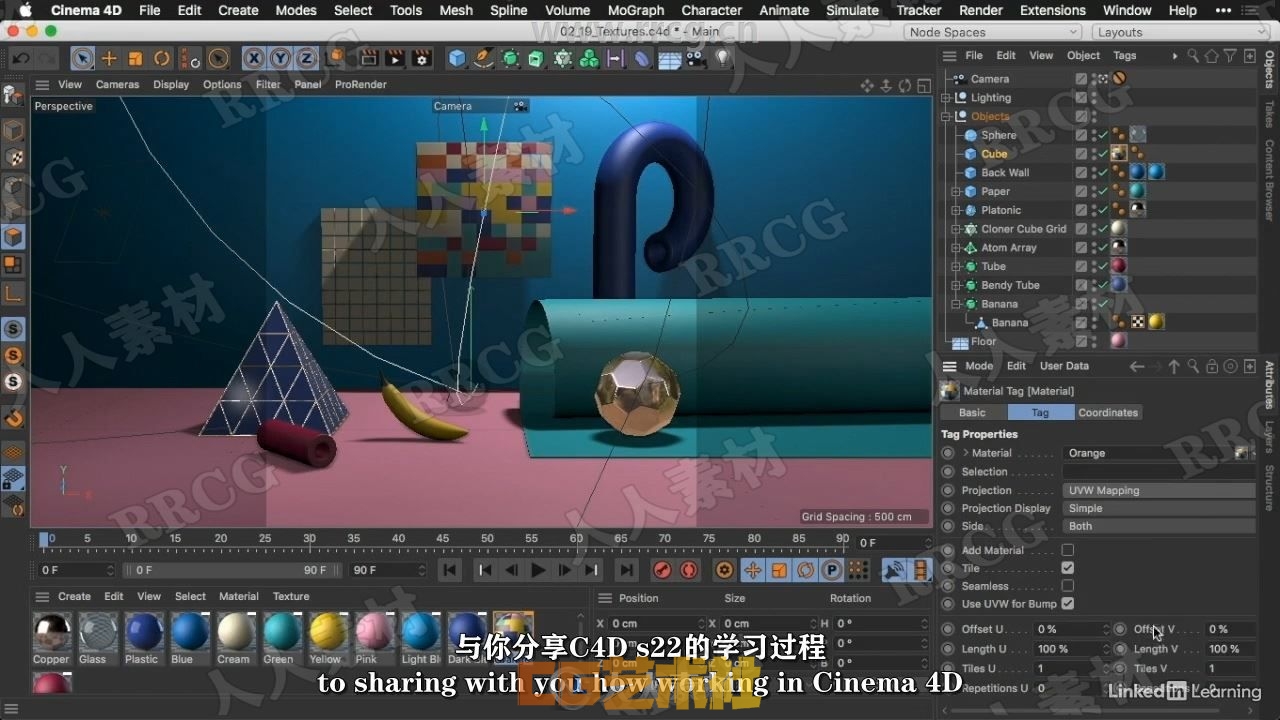Open the Side dropdown set to Both
This screenshot has height=720, width=1280.
coord(1158,526)
